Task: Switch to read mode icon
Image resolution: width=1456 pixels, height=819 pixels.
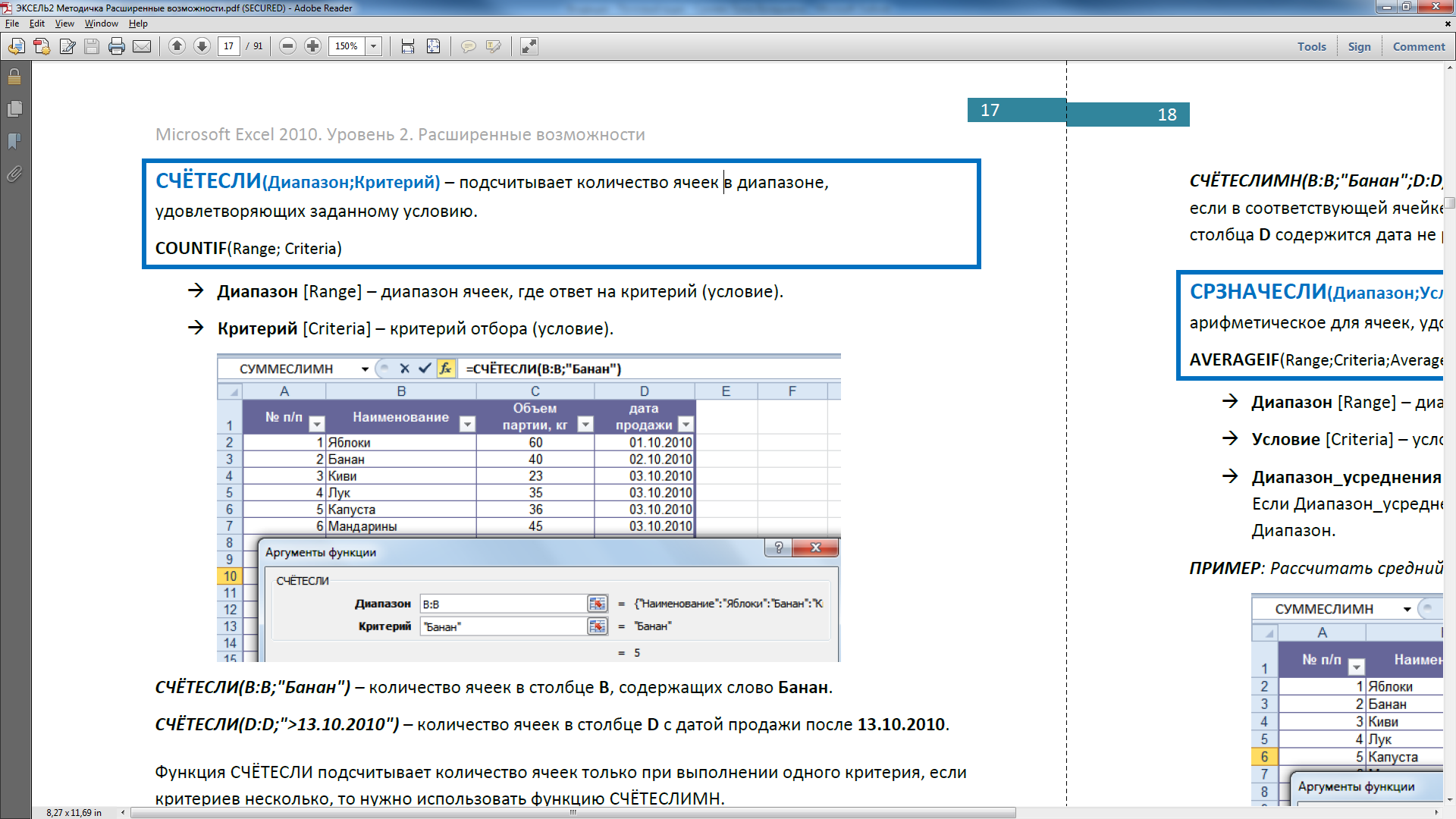Action: [x=529, y=47]
